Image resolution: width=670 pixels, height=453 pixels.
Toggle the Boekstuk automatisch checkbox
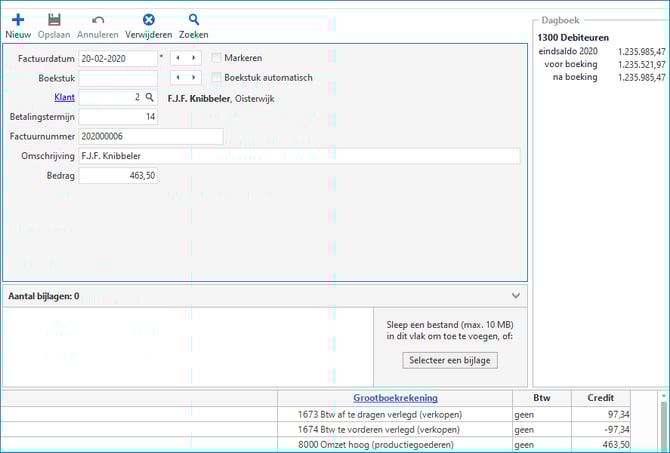[x=217, y=78]
